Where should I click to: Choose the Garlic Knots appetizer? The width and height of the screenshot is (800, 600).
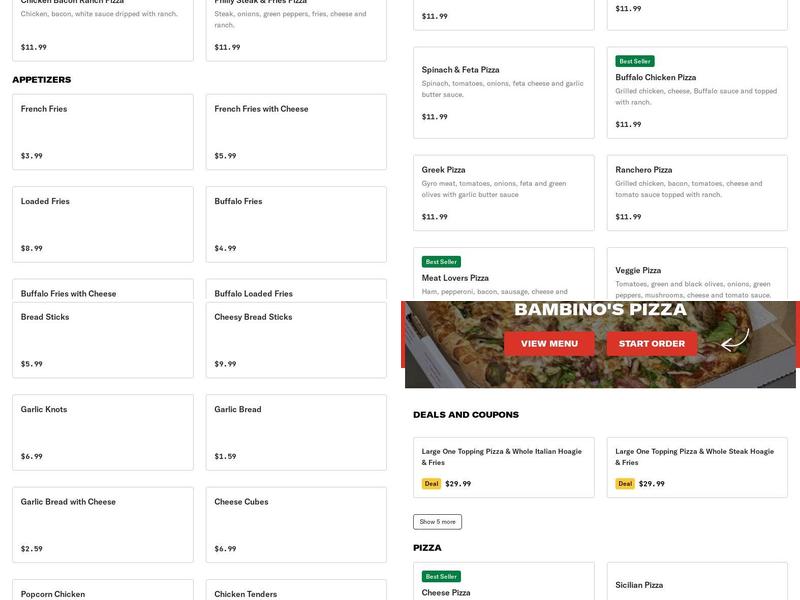(x=100, y=430)
